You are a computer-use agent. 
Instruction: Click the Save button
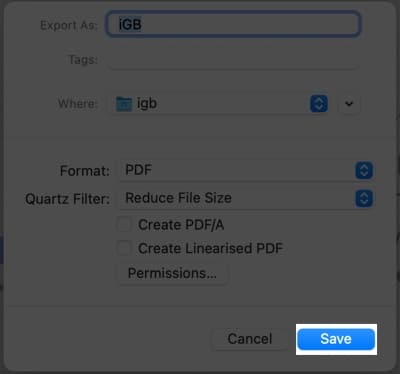click(336, 339)
